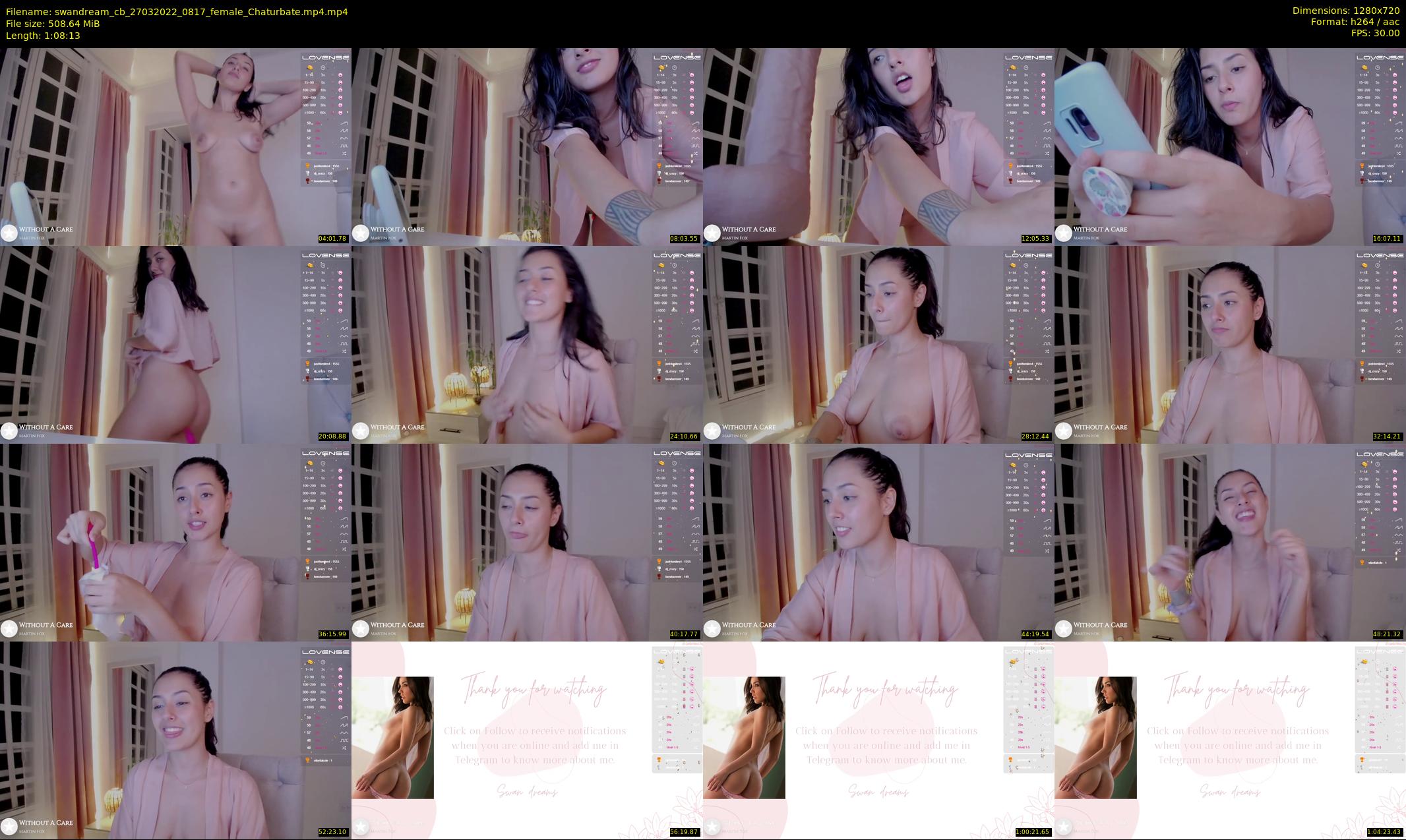The width and height of the screenshot is (1406, 840).
Task: Click the thumbnail marked 16:07.11
Action: point(1230,146)
